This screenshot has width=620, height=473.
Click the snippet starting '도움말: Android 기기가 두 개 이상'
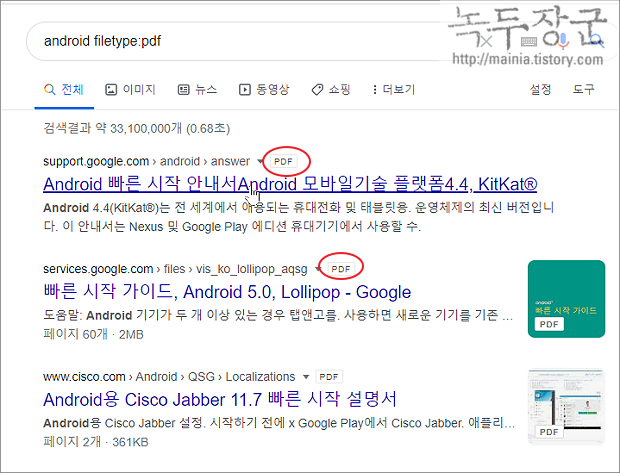(x=278, y=315)
